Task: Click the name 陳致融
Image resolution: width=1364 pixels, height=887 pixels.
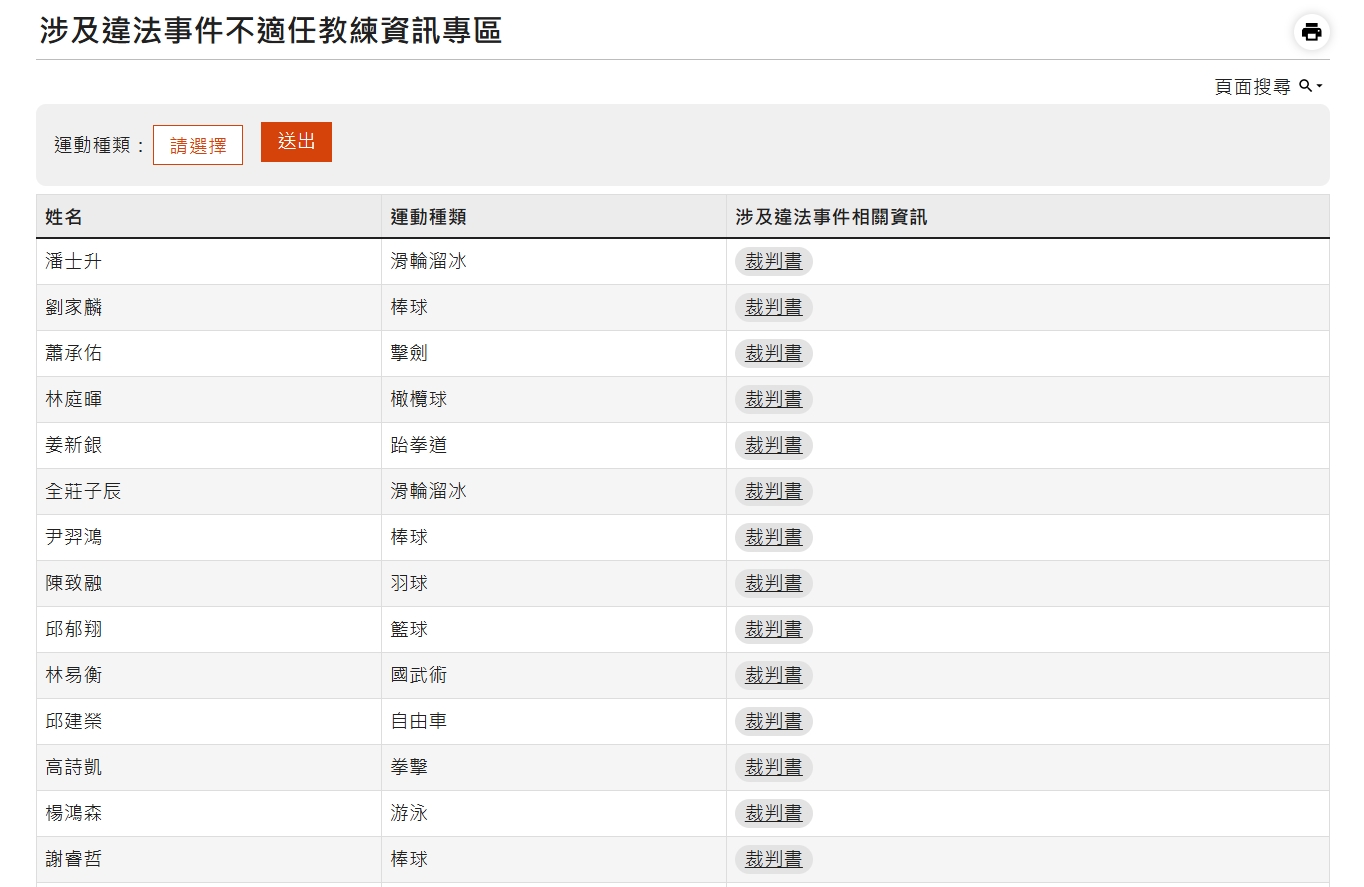Action: (74, 584)
